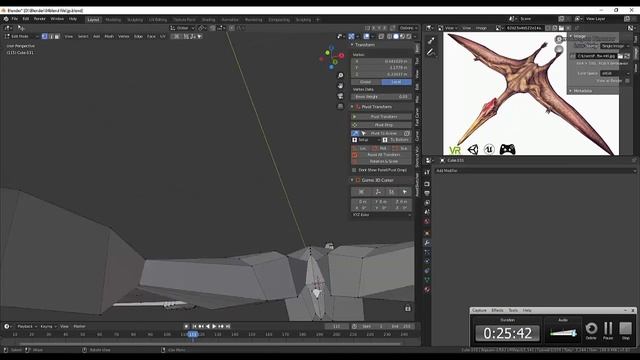
Task: Click the current frame number field in timeline
Action: point(336,326)
